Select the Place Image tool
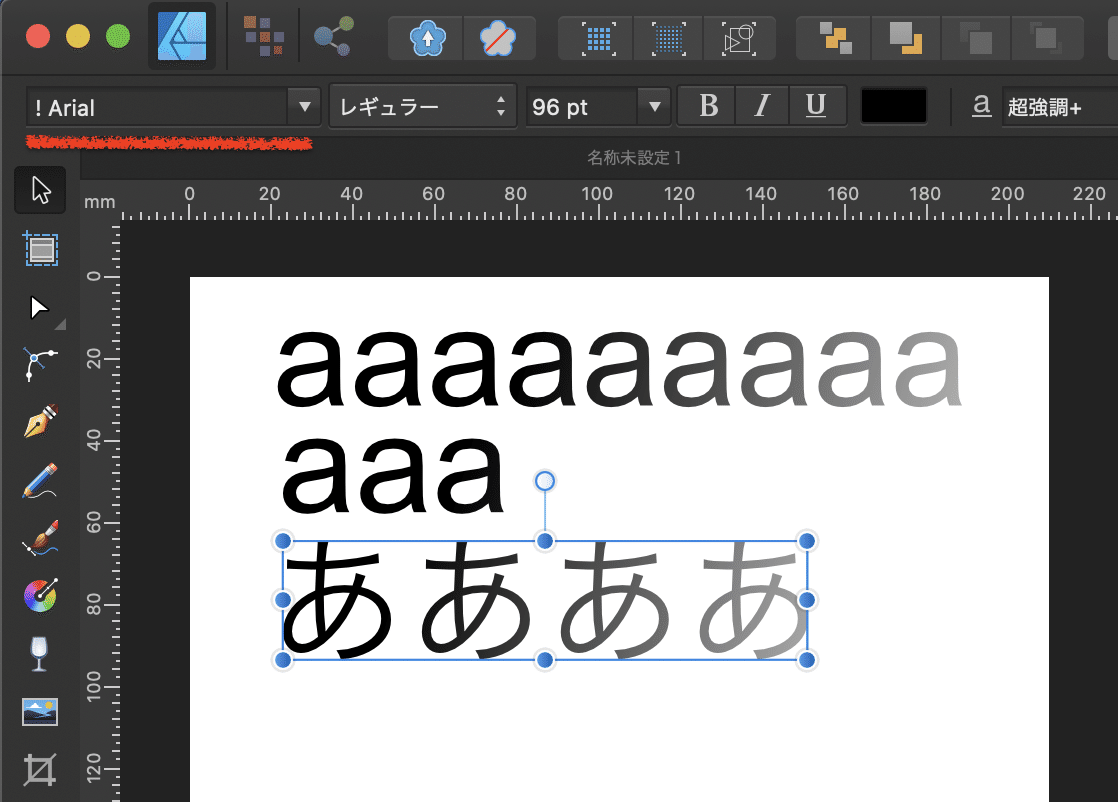Viewport: 1118px width, 802px height. pos(40,711)
